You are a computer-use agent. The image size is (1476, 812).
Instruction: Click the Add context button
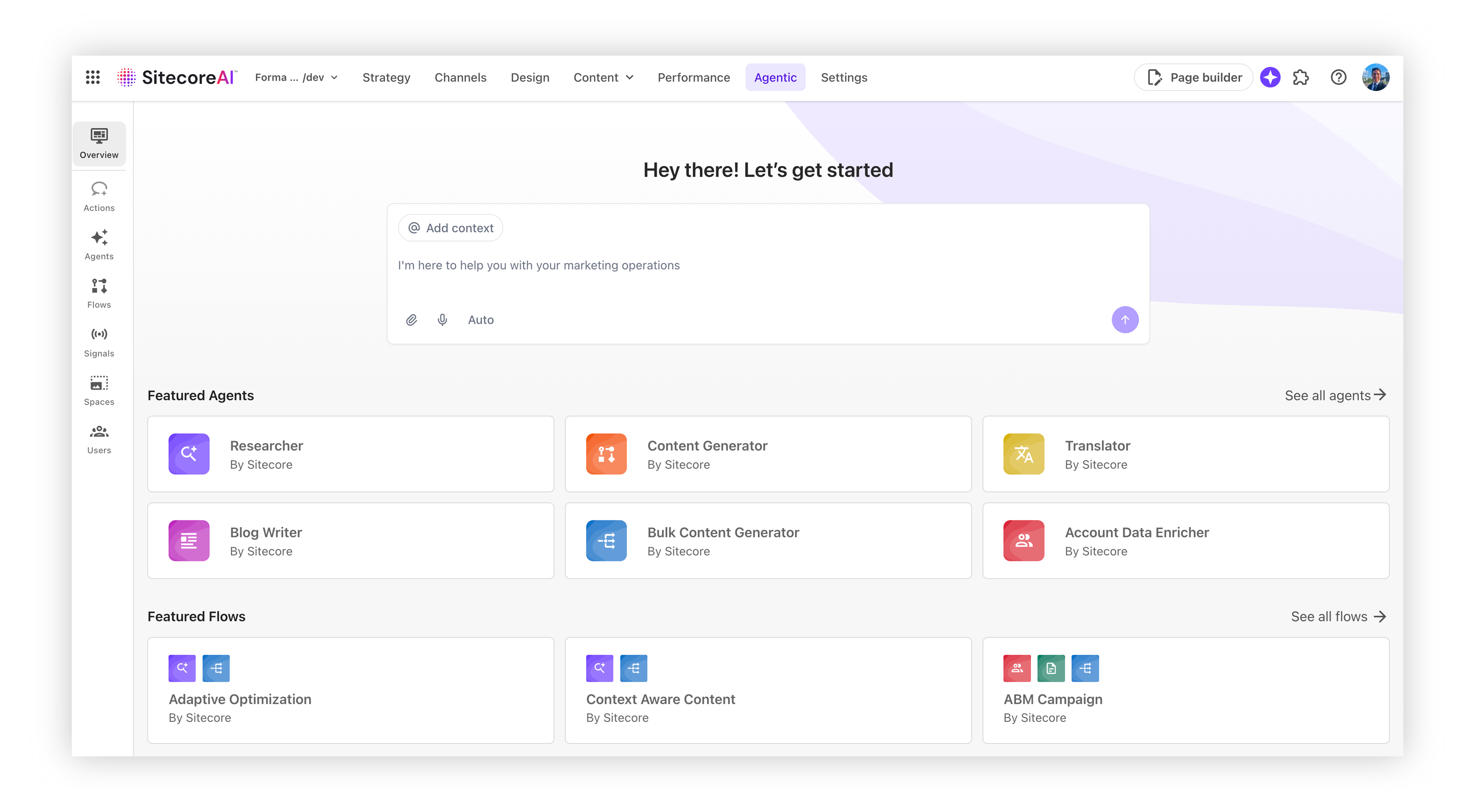451,228
